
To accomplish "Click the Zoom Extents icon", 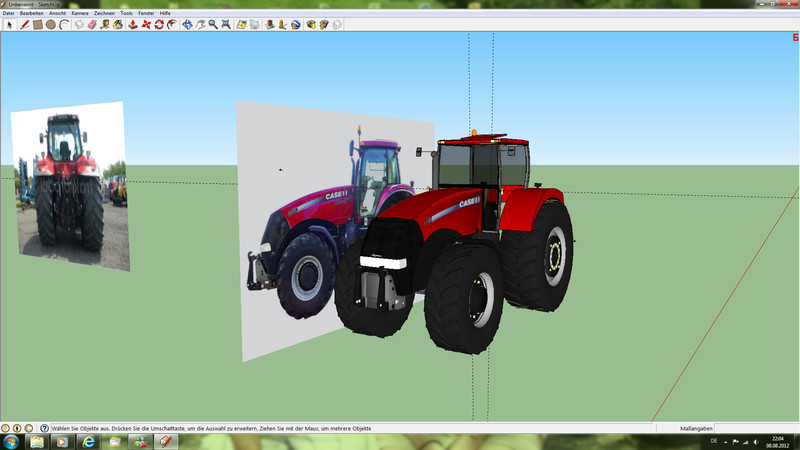I will 226,24.
